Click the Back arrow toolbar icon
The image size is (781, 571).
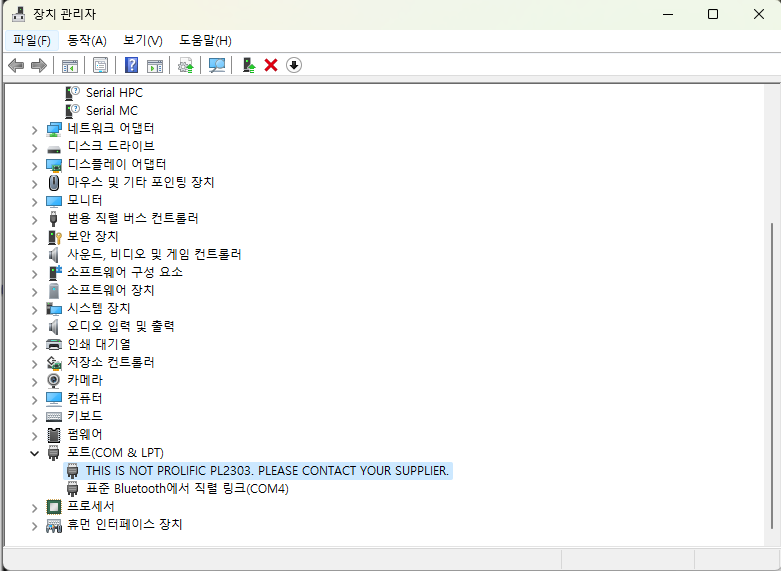[x=16, y=65]
